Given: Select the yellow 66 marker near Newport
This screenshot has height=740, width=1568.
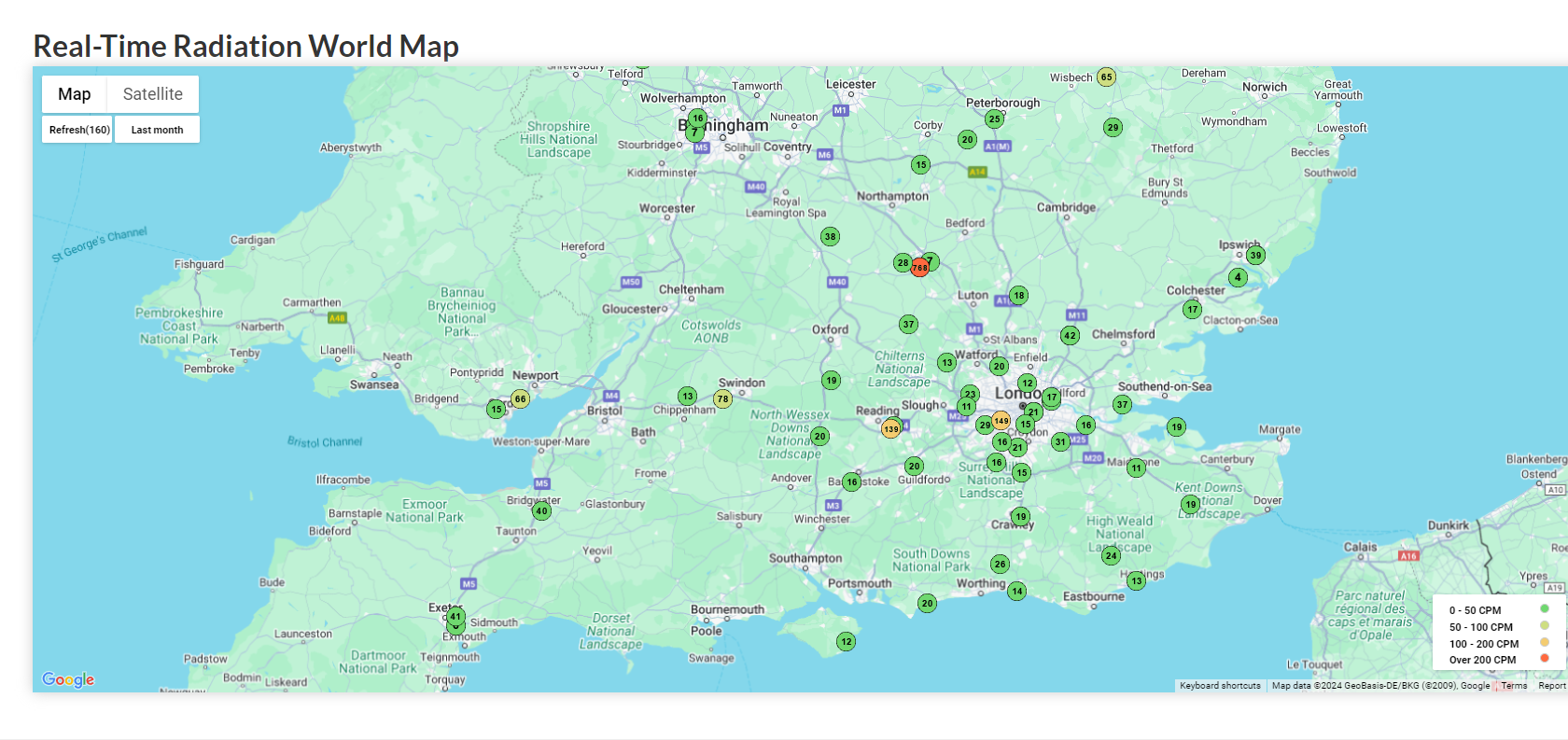Looking at the screenshot, I should (x=520, y=398).
